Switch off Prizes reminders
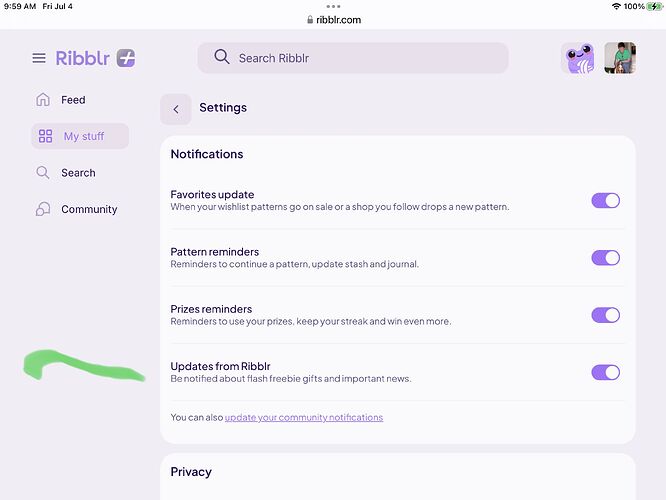666x500 pixels. coord(606,315)
